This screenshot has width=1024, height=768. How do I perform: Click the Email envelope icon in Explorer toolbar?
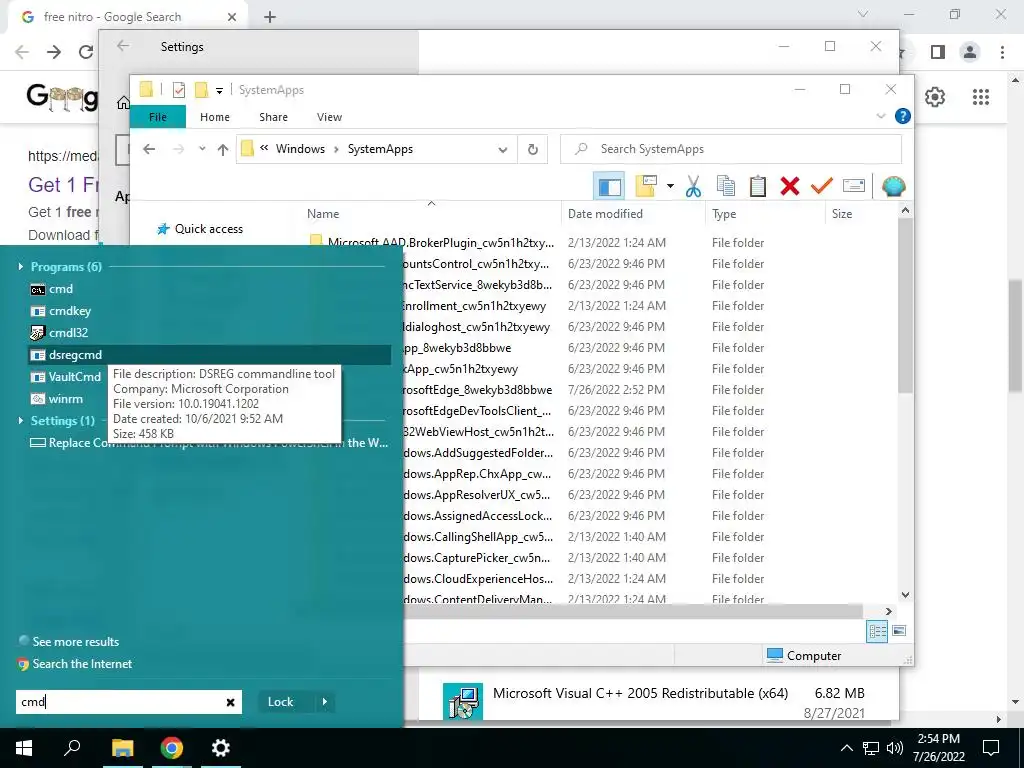(x=854, y=187)
